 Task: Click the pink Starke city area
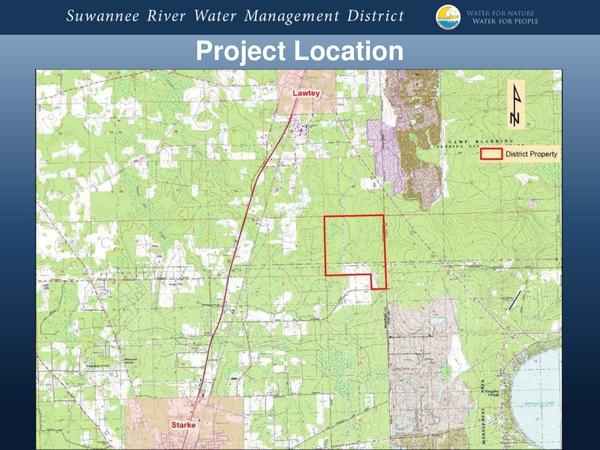184,423
